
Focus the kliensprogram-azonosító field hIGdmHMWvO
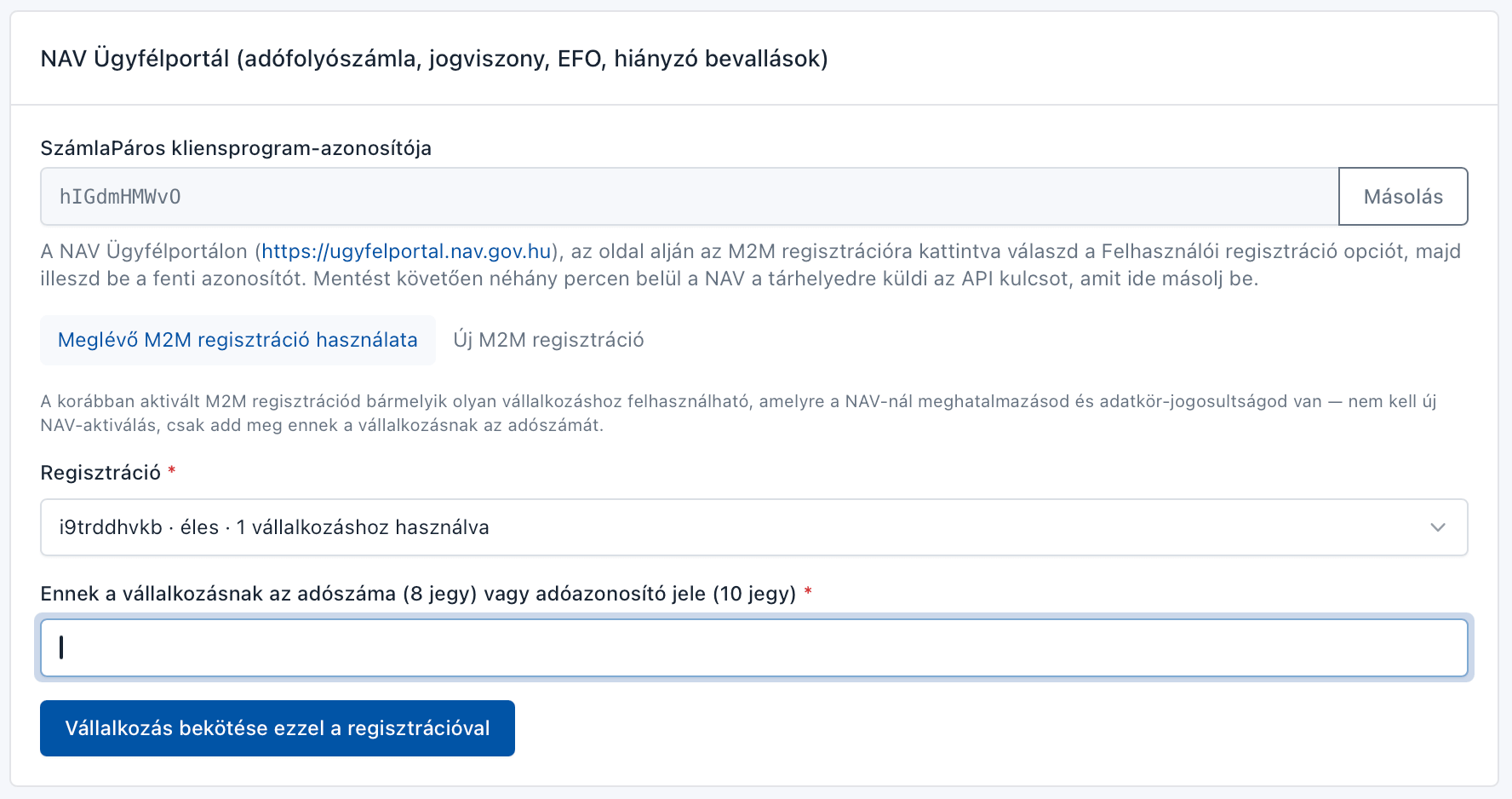[690, 197]
